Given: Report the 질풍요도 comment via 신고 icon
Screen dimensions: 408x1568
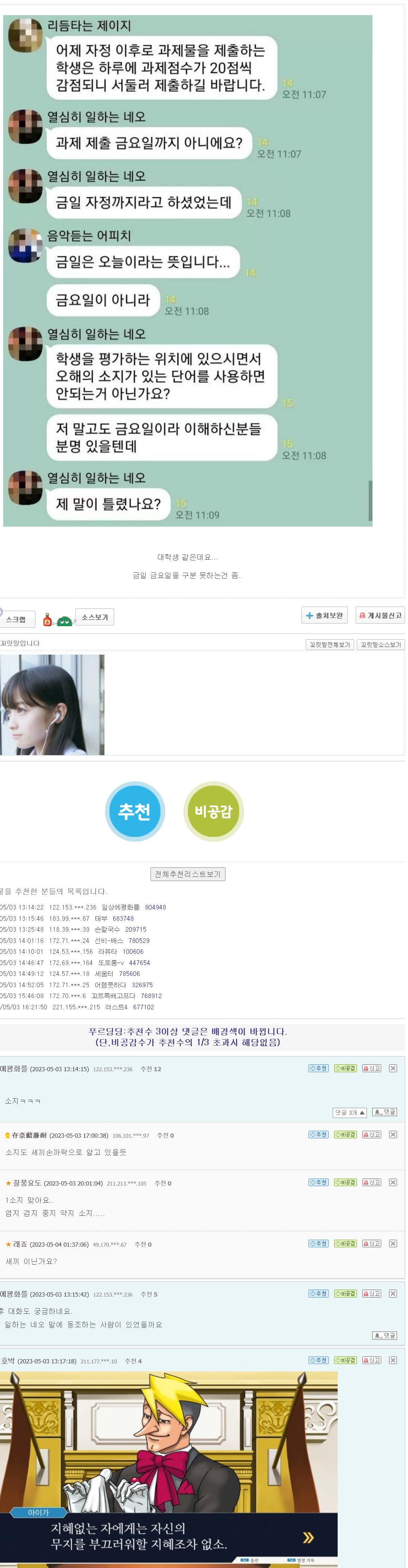Looking at the screenshot, I should 371,1182.
